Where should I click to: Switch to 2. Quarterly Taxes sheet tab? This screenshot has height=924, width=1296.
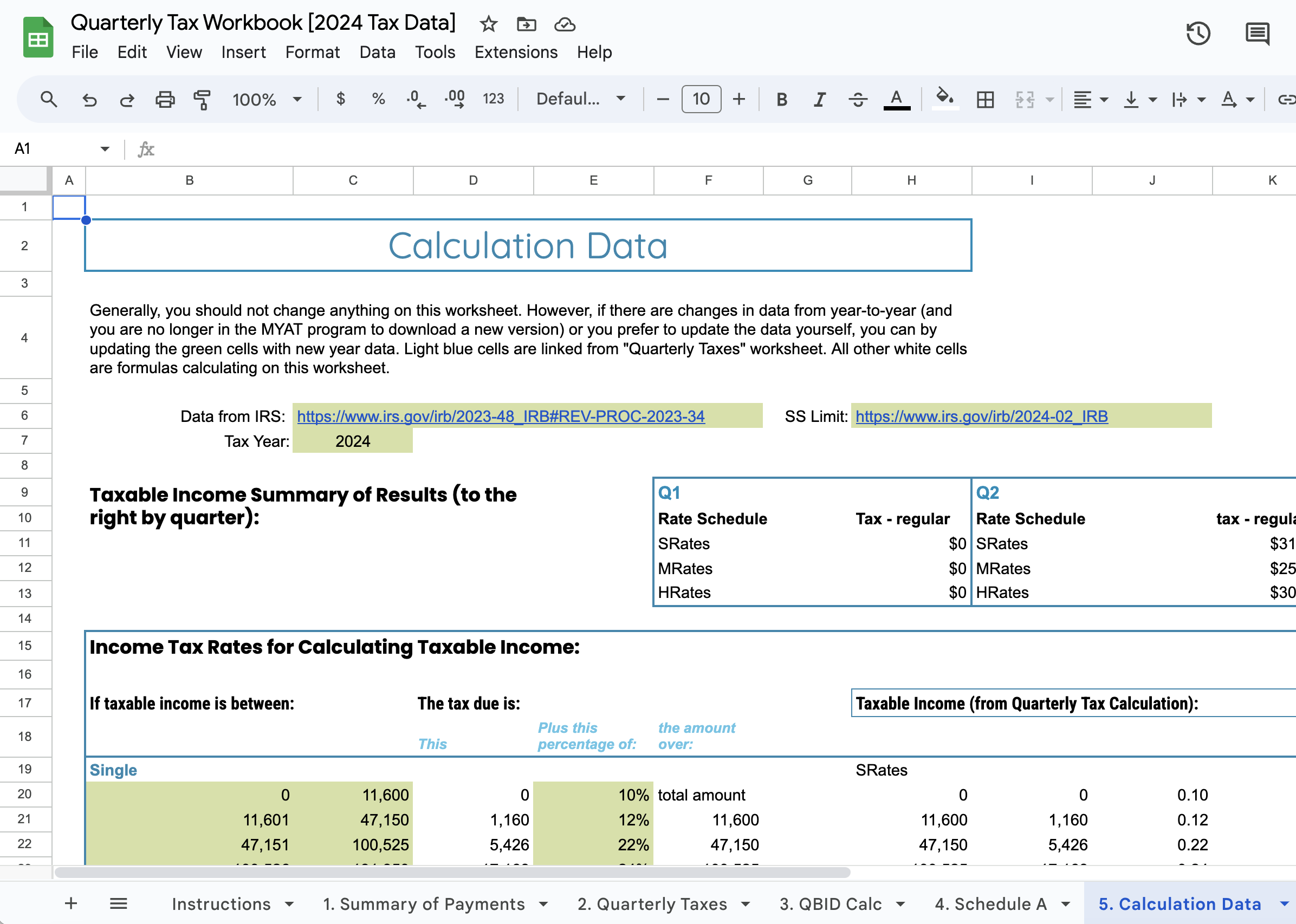pos(652,903)
